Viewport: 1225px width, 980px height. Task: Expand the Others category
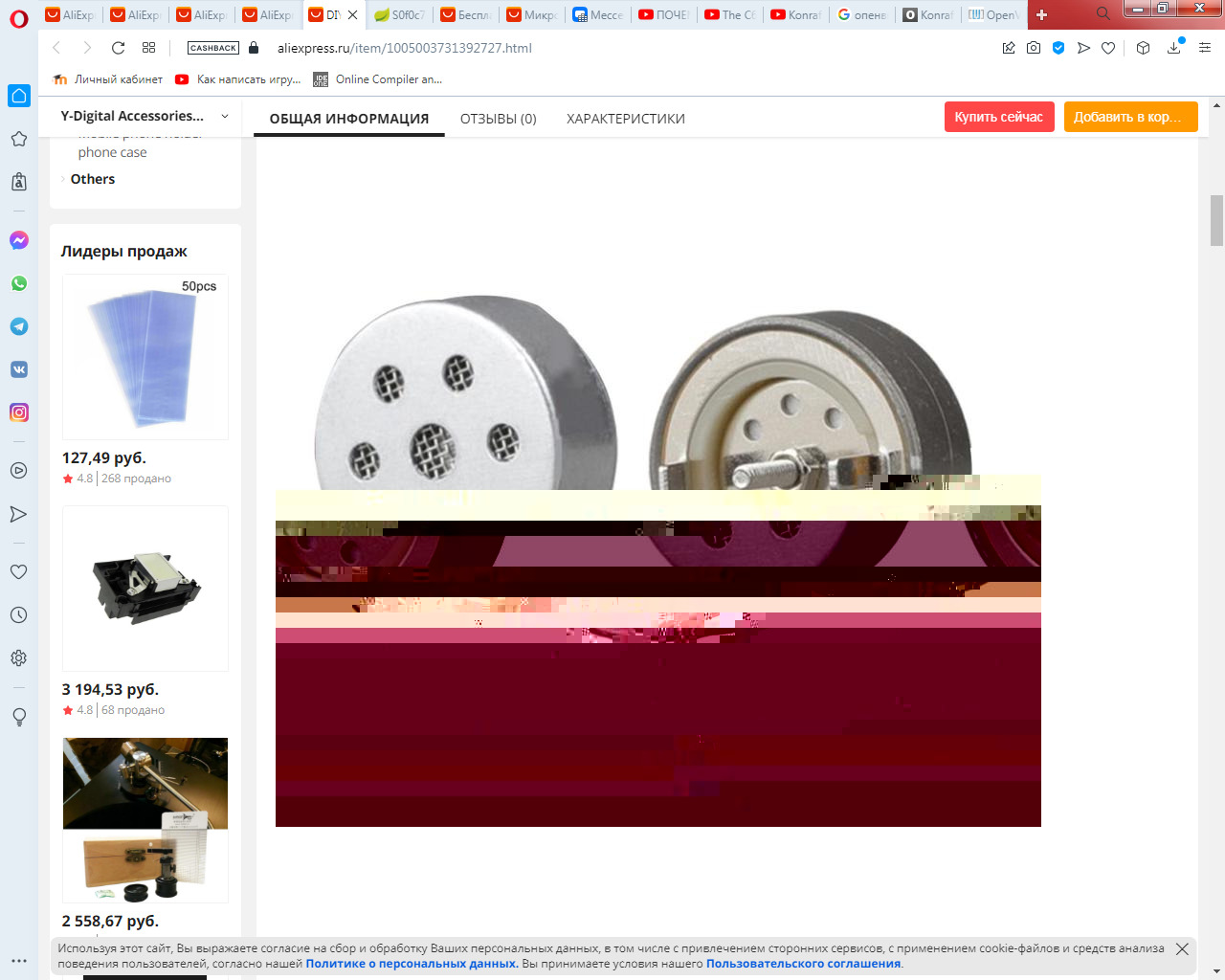(x=92, y=179)
